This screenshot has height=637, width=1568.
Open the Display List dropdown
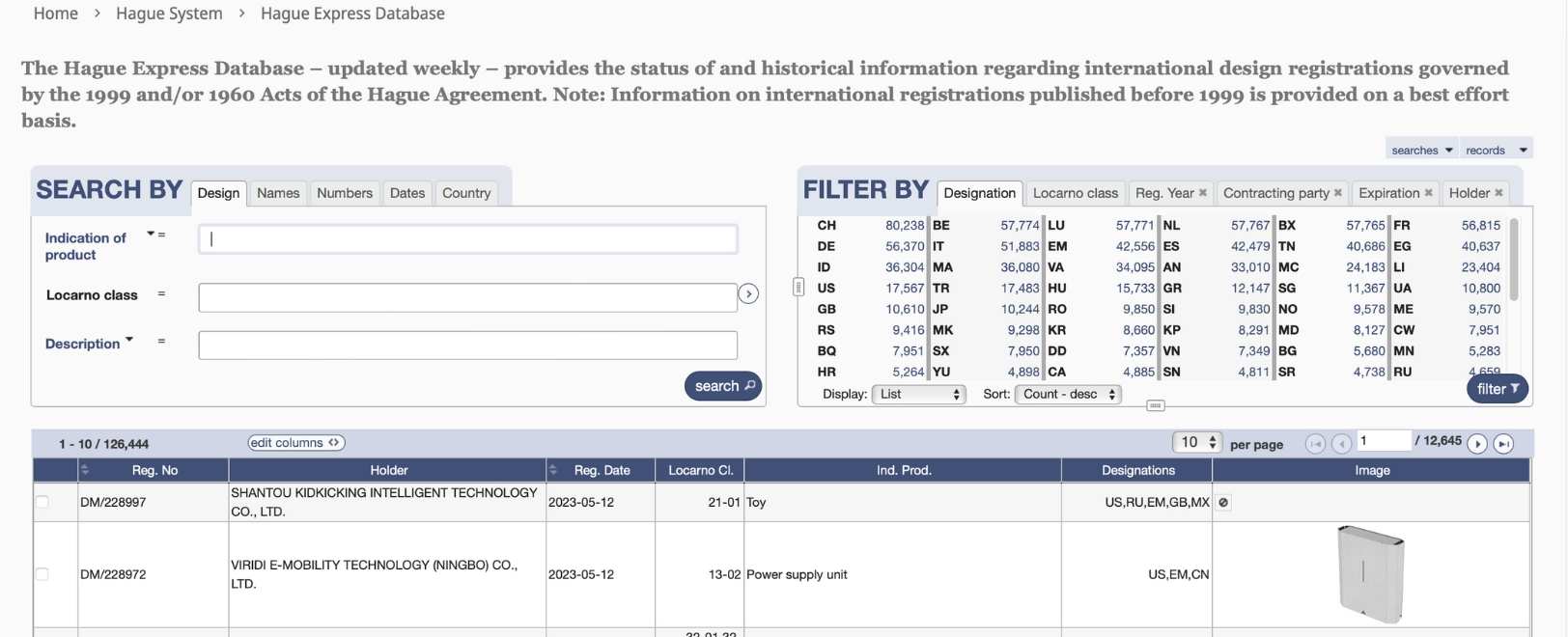pyautogui.click(x=918, y=394)
